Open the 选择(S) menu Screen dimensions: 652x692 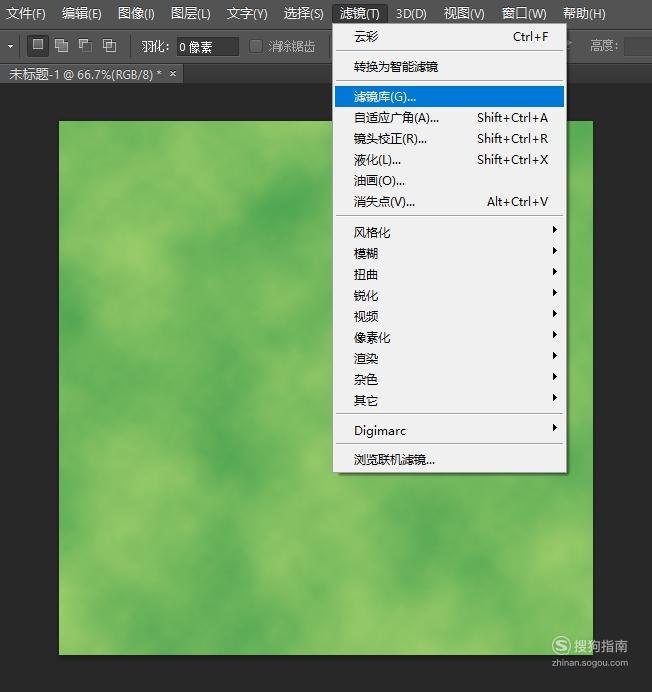[303, 14]
